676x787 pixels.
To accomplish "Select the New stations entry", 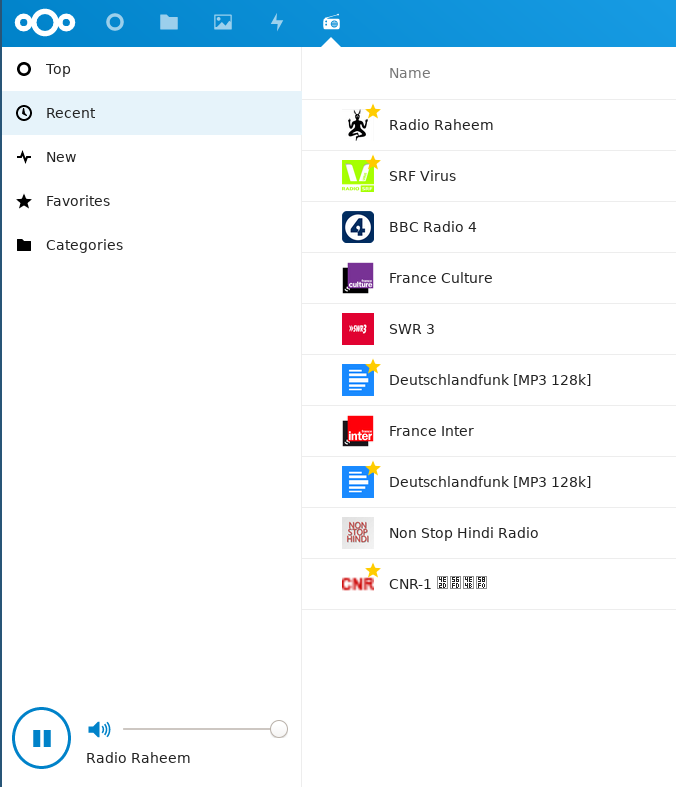I will 152,157.
